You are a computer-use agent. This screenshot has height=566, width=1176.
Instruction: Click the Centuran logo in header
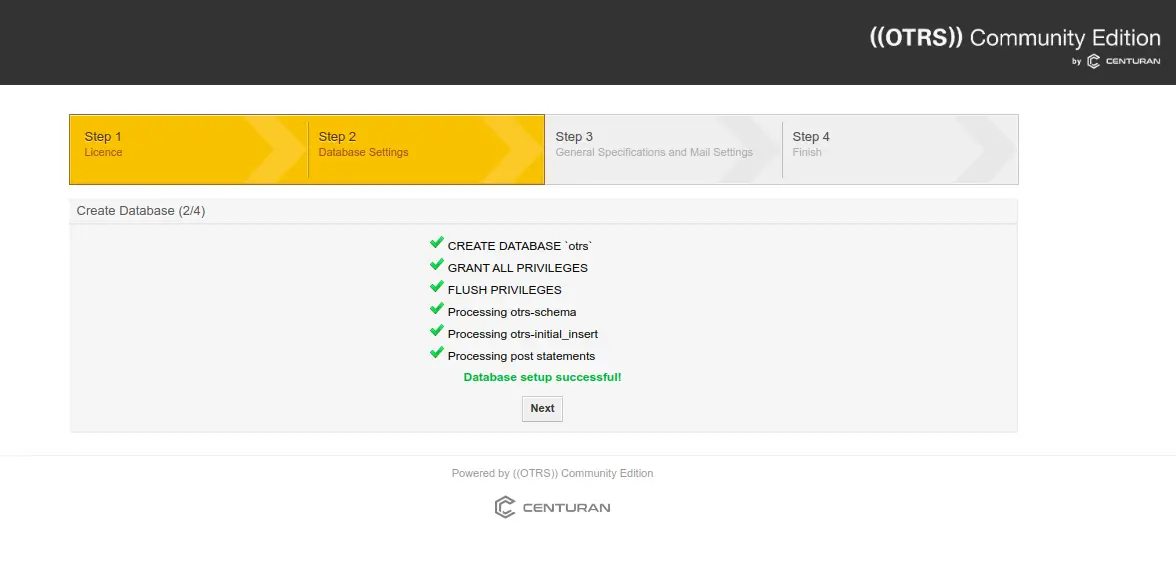click(x=1123, y=61)
